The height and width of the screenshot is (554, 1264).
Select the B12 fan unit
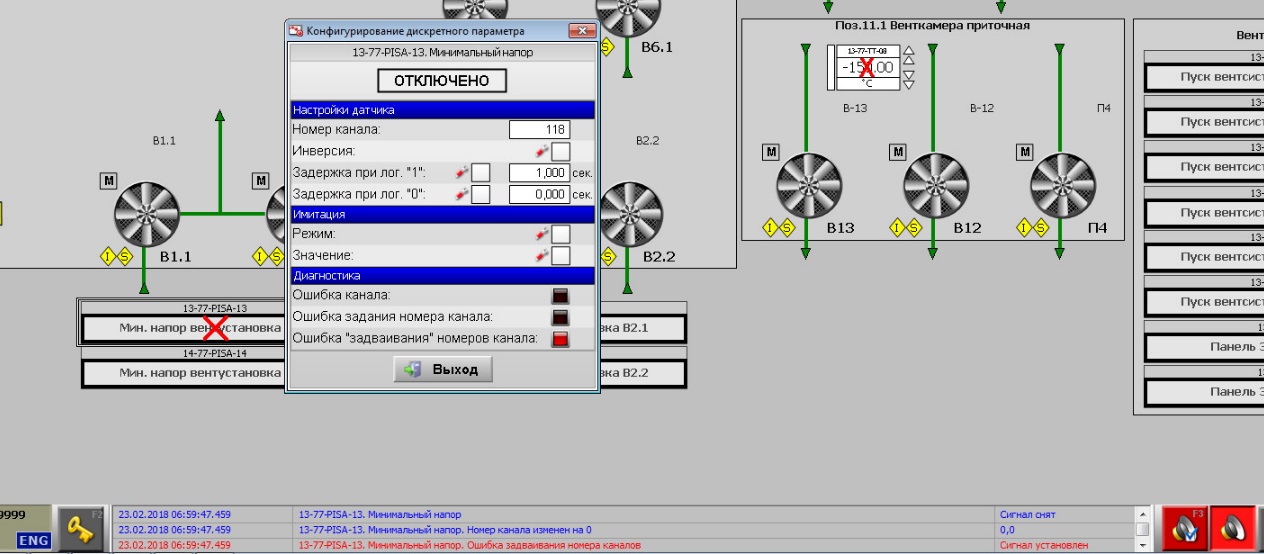935,185
